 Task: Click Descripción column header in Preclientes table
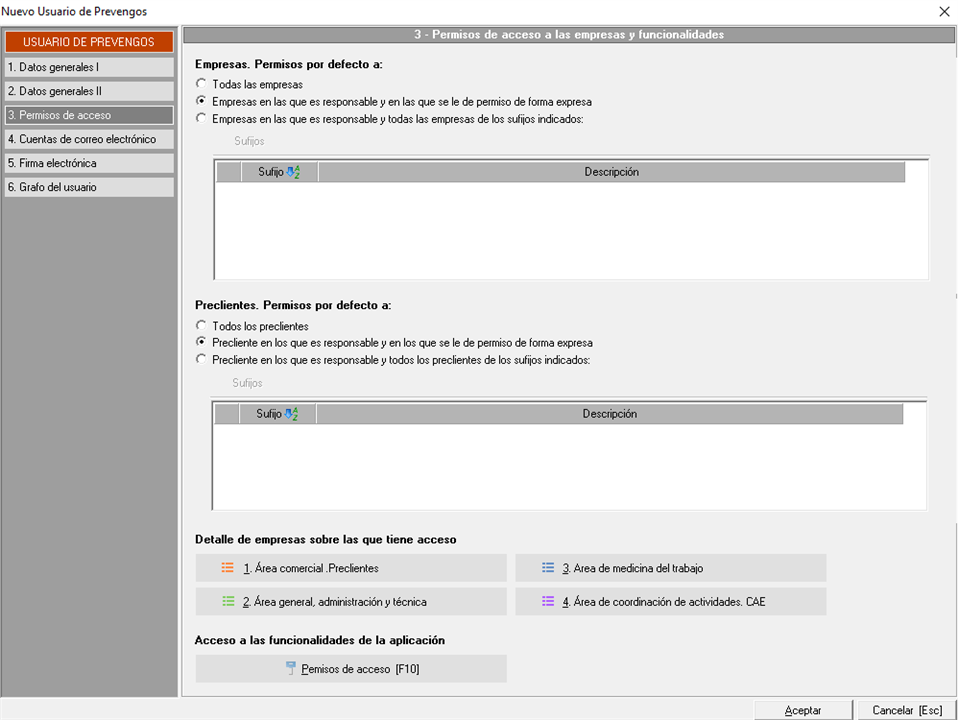point(610,414)
